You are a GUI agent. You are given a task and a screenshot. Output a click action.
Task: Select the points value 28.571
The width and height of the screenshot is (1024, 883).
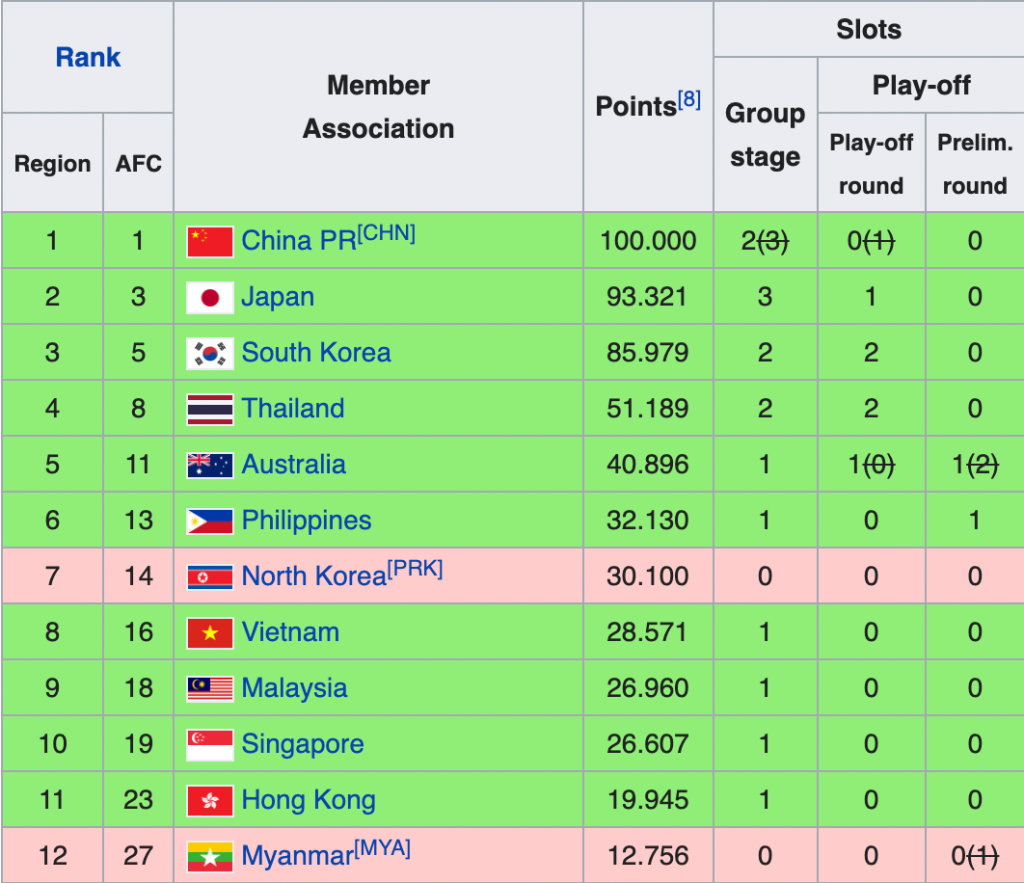(647, 632)
